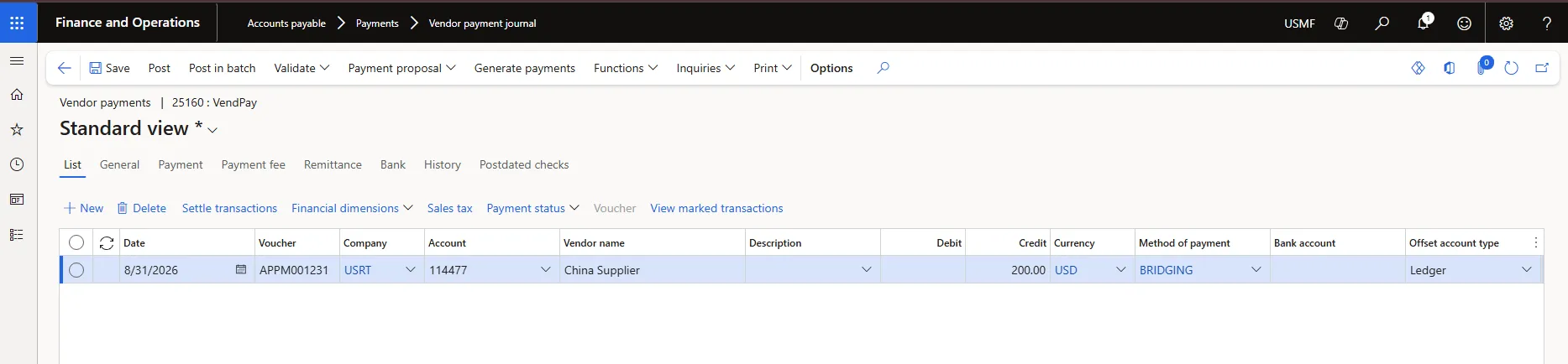Open Offset account type Ledger dropdown arrow
The image size is (1568, 364).
(x=1527, y=269)
